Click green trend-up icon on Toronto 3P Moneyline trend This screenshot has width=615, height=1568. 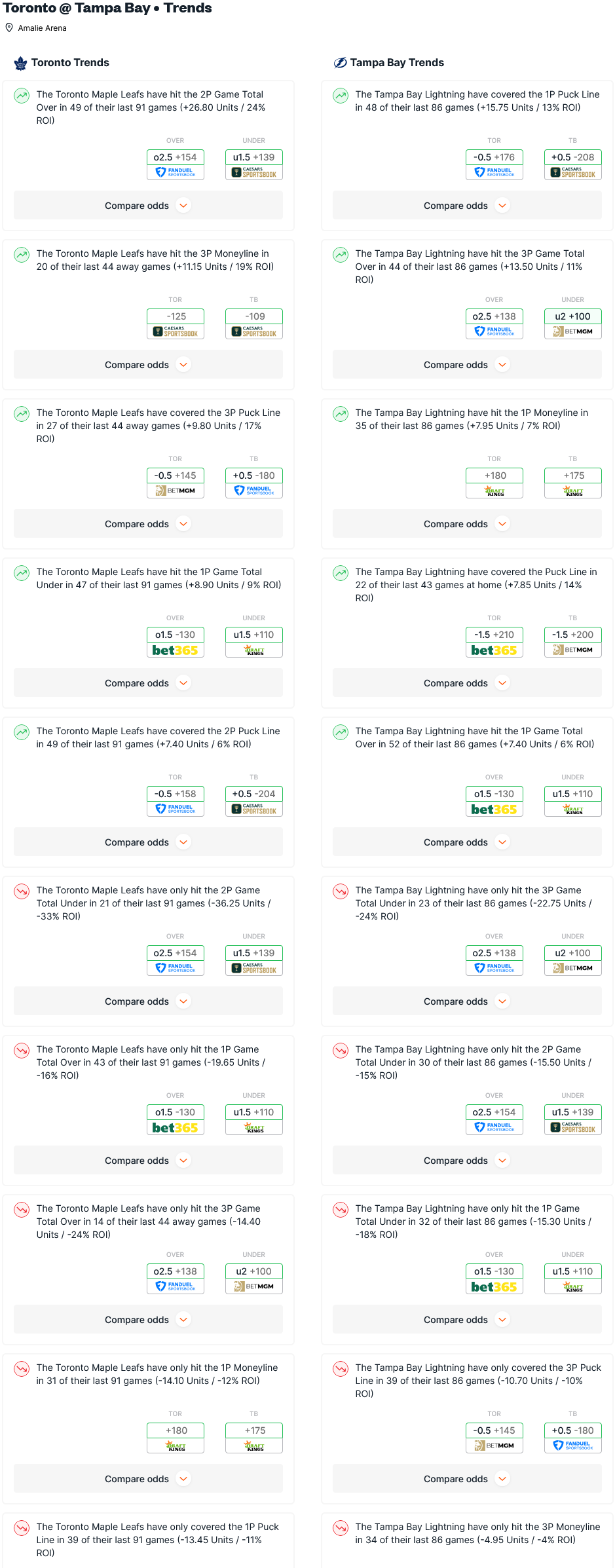click(x=22, y=255)
